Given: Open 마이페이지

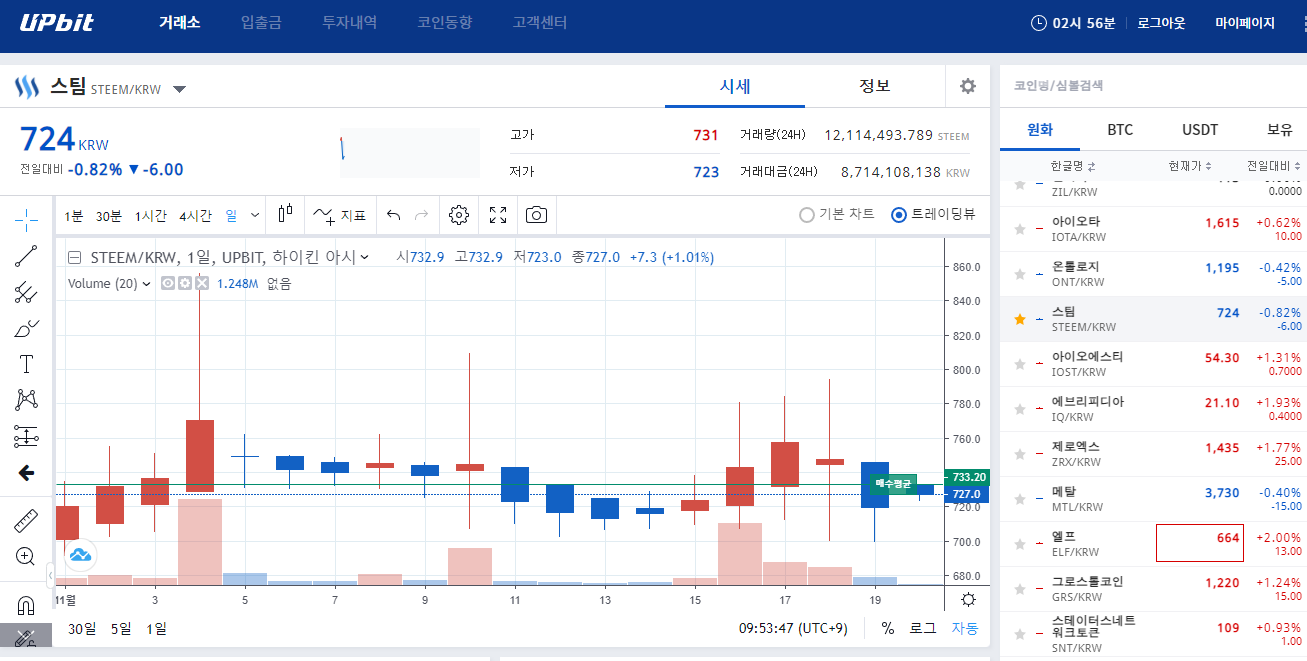Looking at the screenshot, I should 1245,23.
